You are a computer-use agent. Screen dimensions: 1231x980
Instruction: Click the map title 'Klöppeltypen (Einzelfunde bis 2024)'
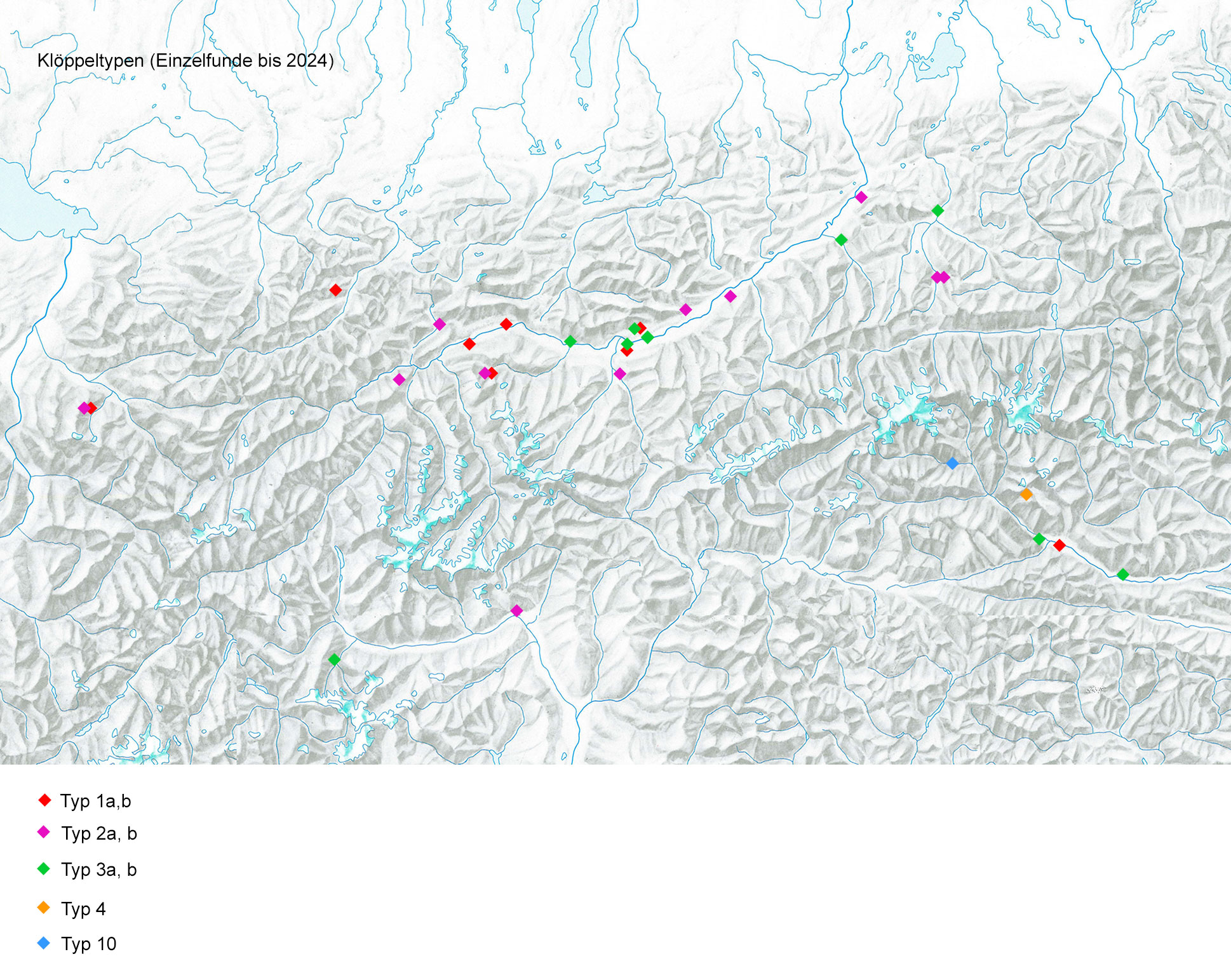point(185,61)
